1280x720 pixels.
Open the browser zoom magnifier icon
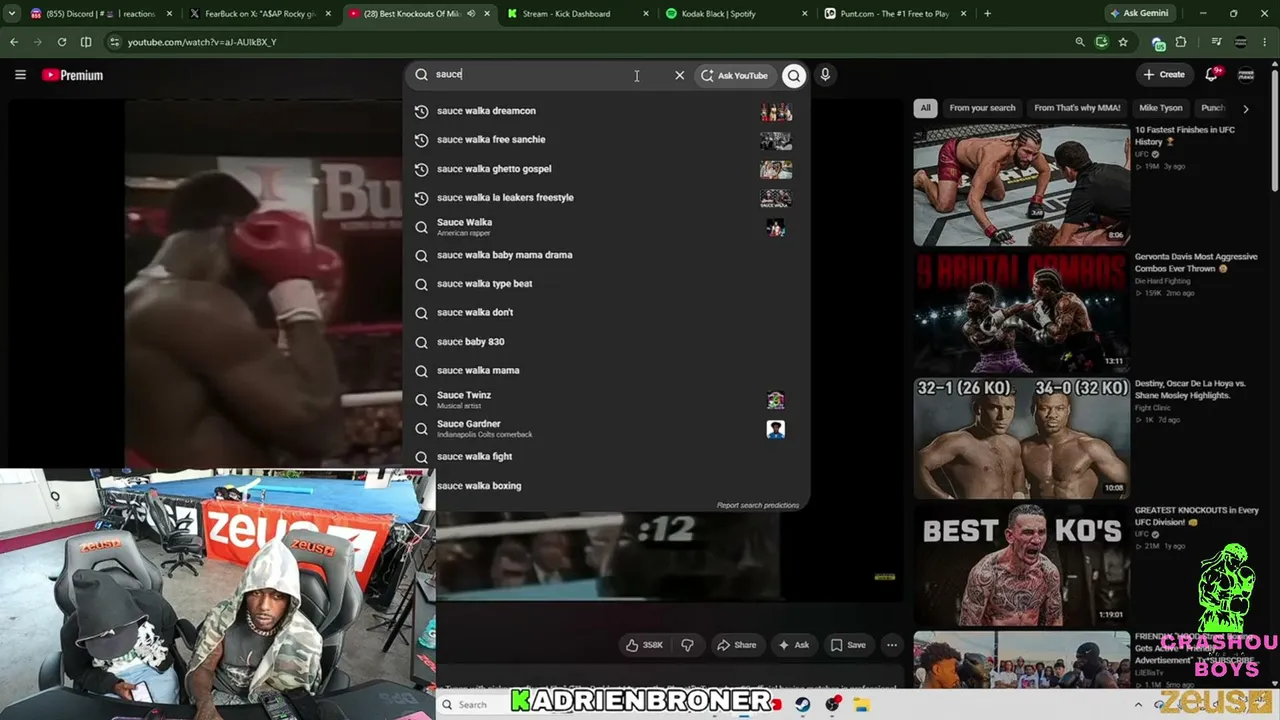coord(1080,42)
